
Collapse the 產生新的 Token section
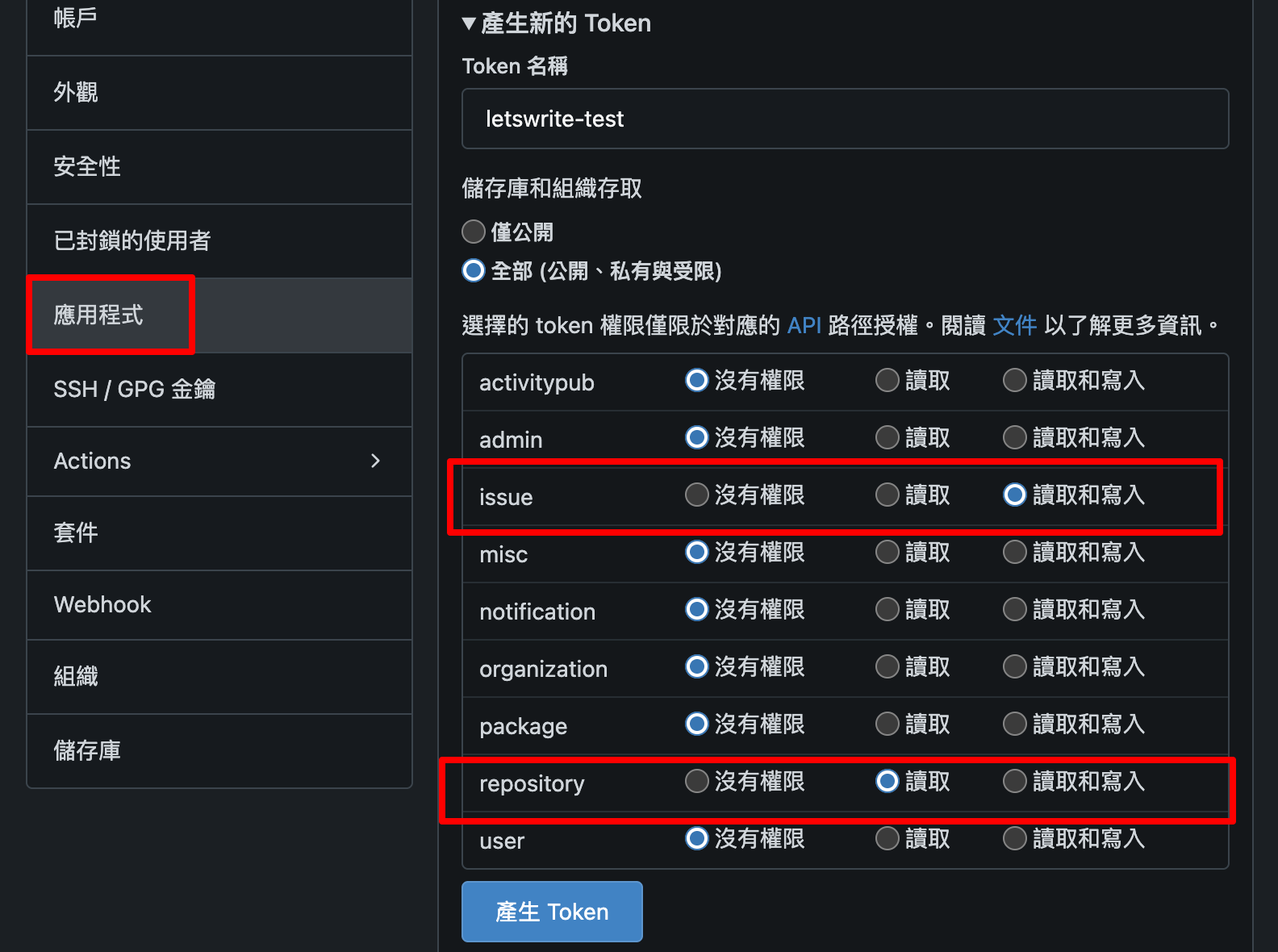pyautogui.click(x=470, y=23)
